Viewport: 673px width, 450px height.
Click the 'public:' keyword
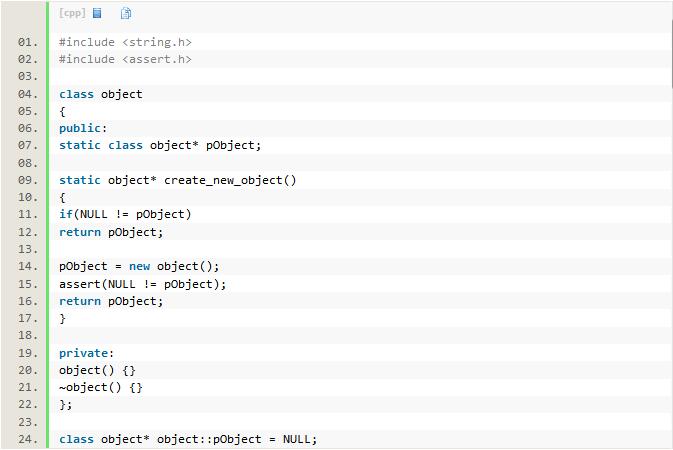tap(82, 128)
